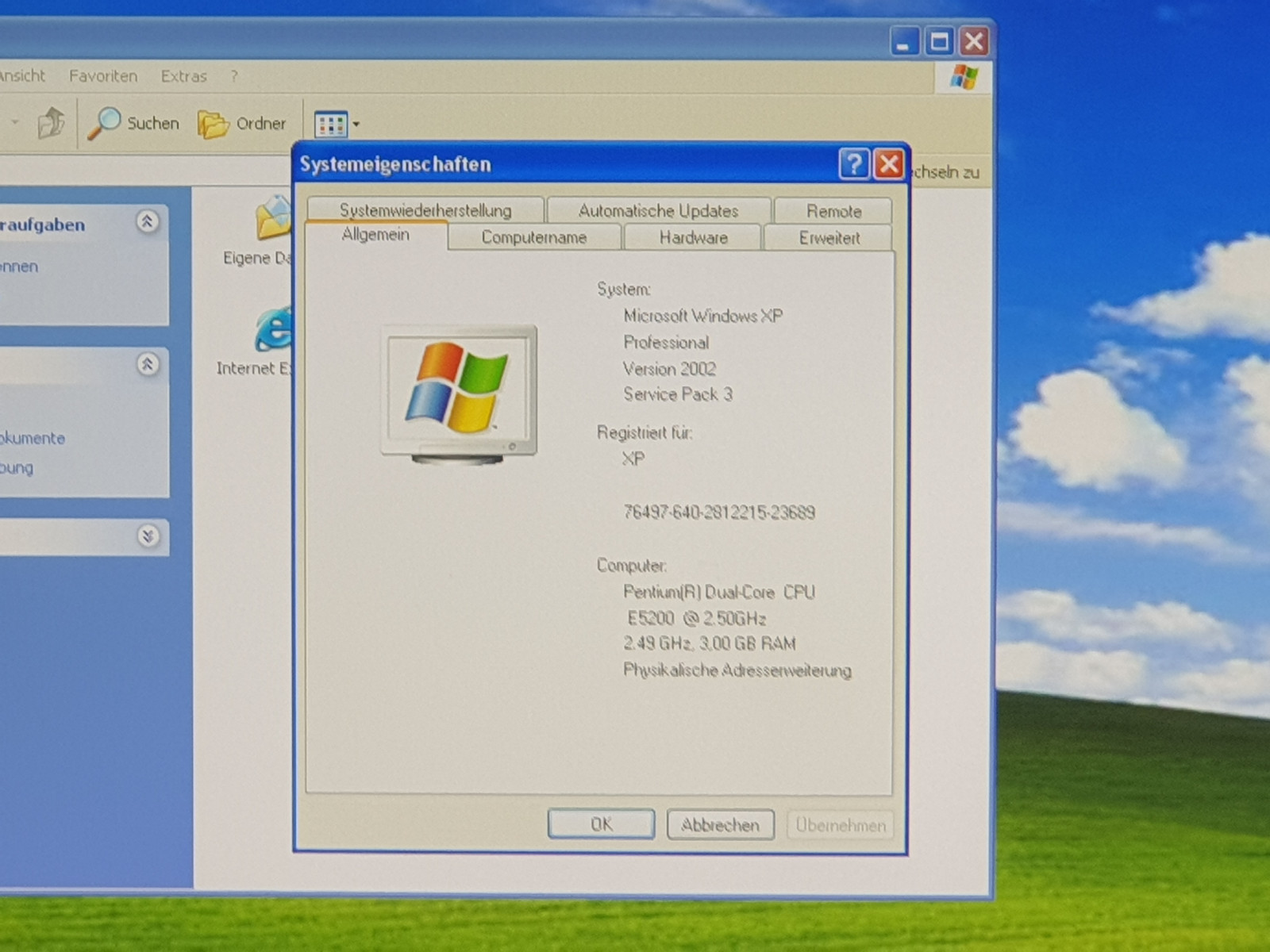Viewport: 1270px width, 952px height.
Task: Open the views dropdown arrow
Action: click(356, 125)
